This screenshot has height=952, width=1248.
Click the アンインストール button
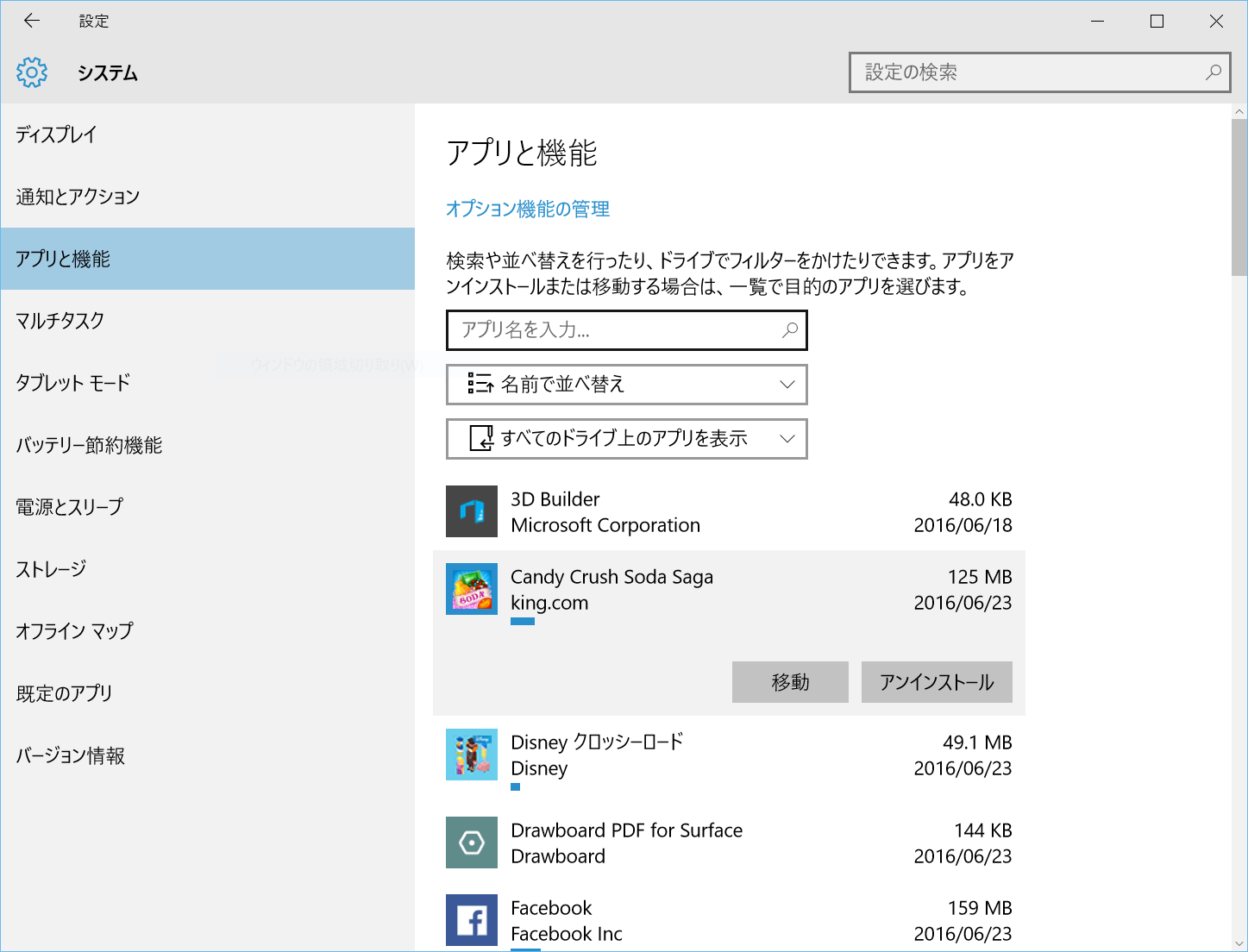coord(937,682)
